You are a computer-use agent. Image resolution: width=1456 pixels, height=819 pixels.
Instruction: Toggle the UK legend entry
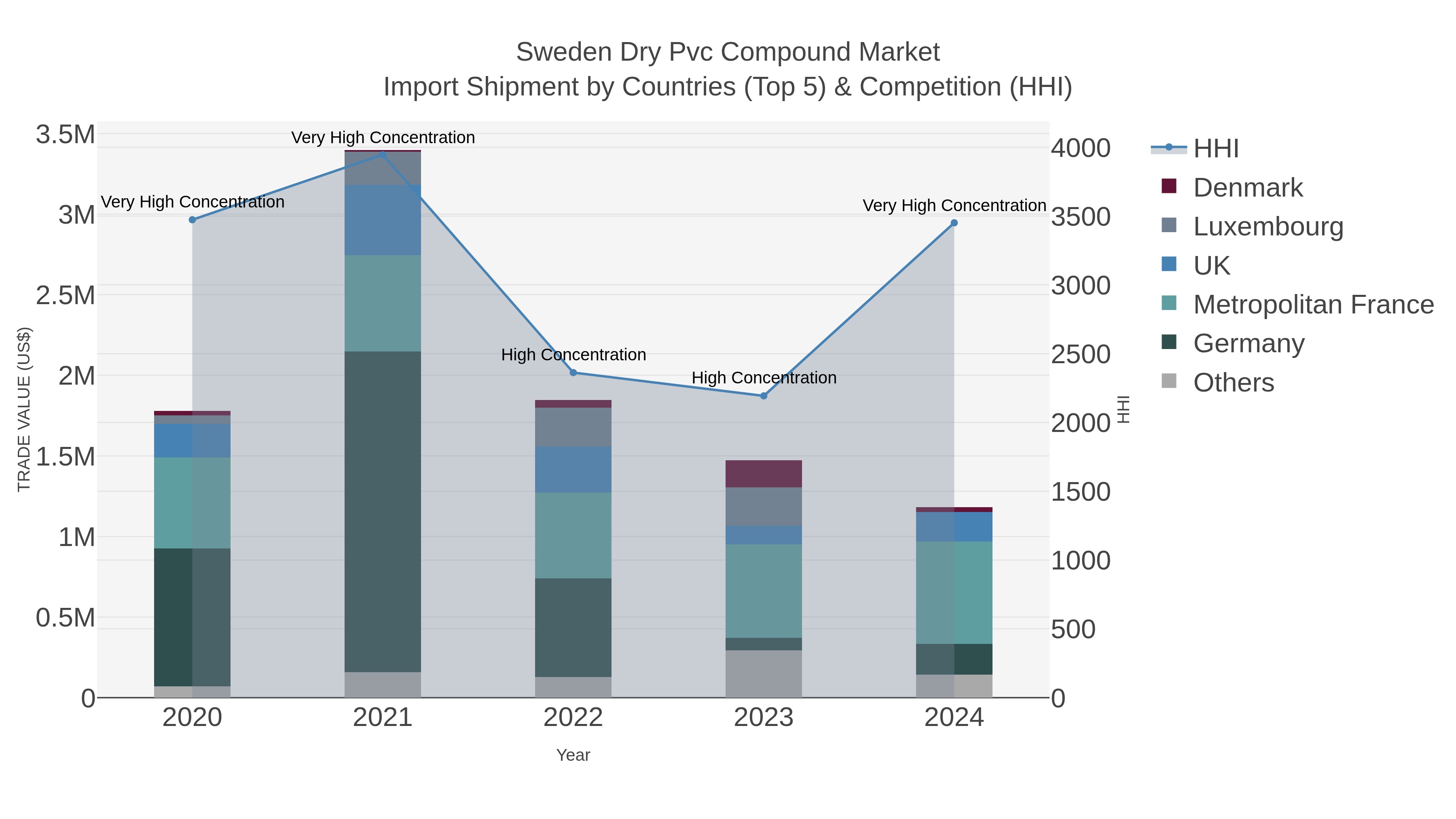coord(1196,265)
